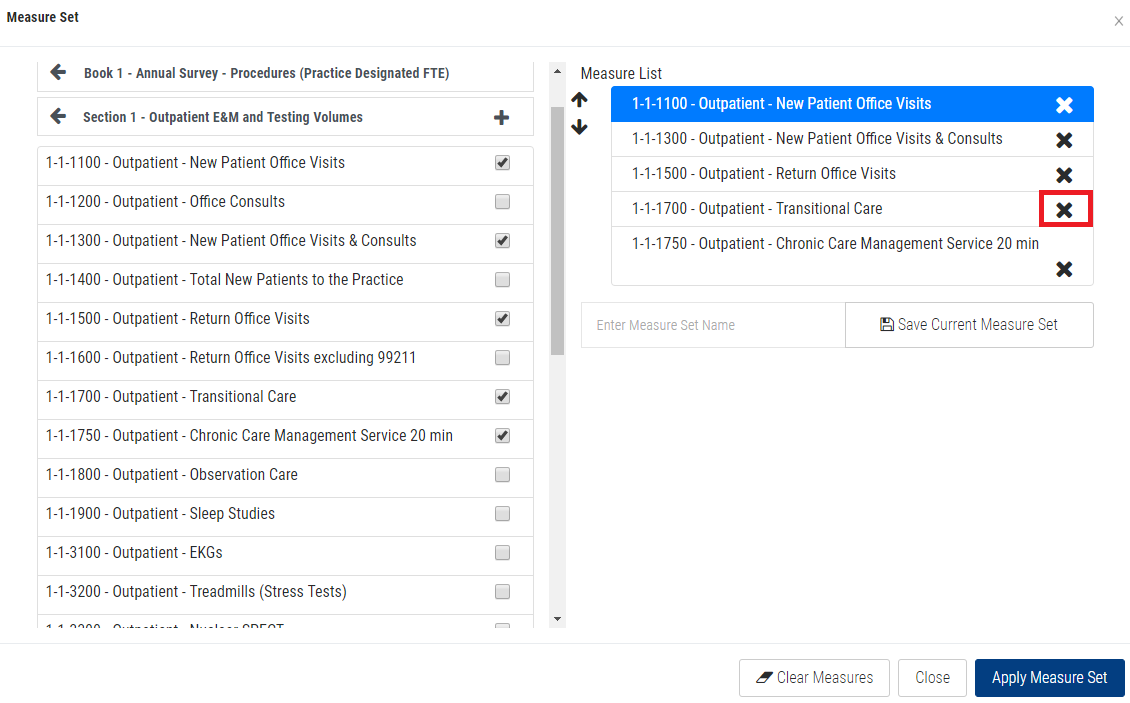Enable Observation Care measure checkbox
The height and width of the screenshot is (703, 1130).
tap(502, 475)
